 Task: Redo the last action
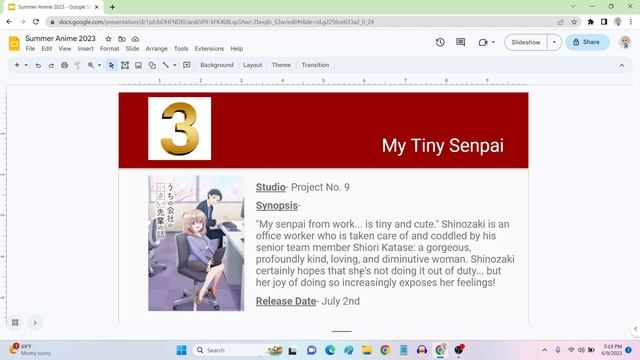(51, 65)
